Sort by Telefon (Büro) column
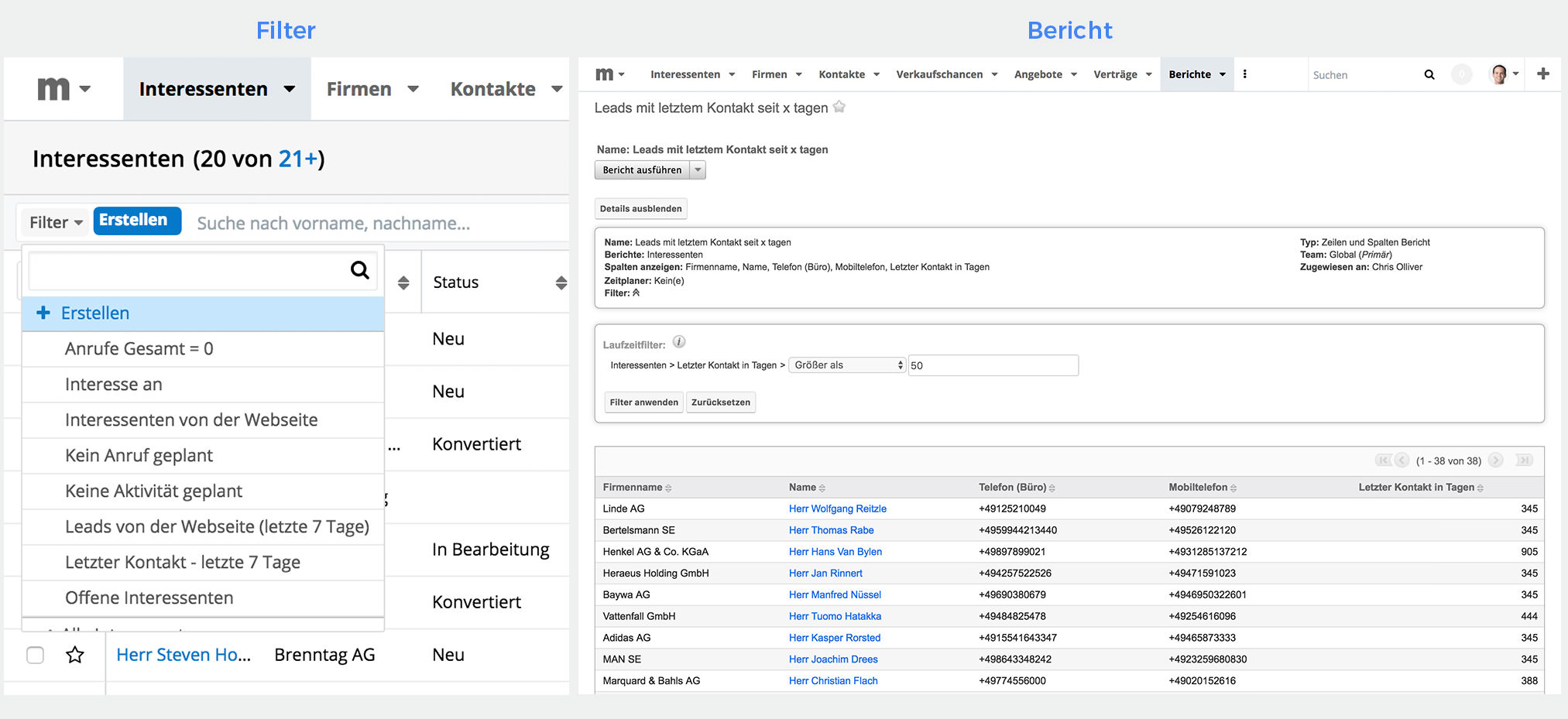The image size is (1568, 719). (1052, 488)
